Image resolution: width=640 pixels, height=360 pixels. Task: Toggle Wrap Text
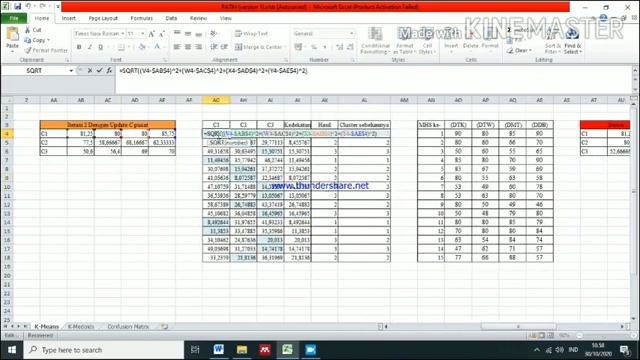[x=251, y=33]
